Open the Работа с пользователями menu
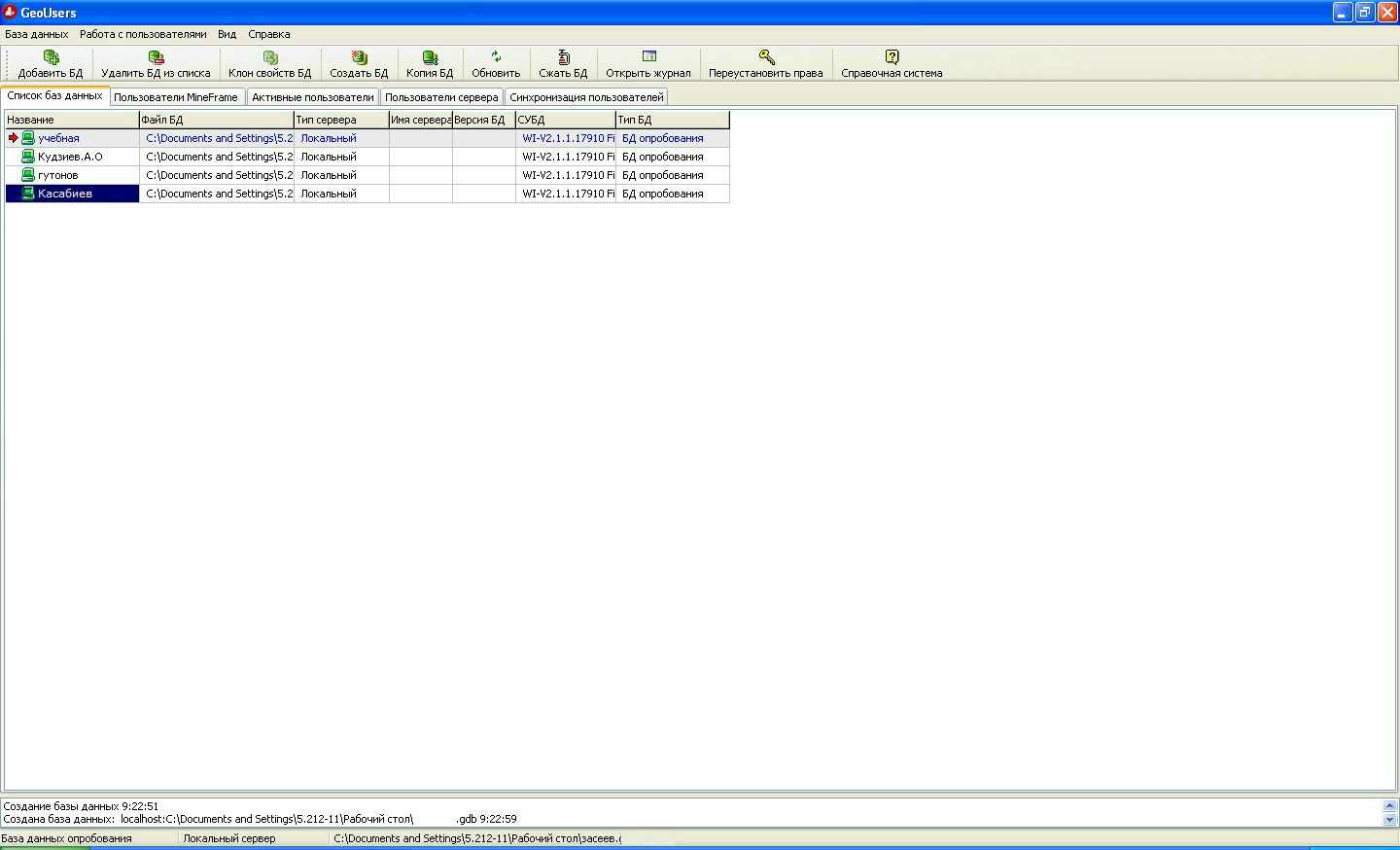 pos(143,34)
